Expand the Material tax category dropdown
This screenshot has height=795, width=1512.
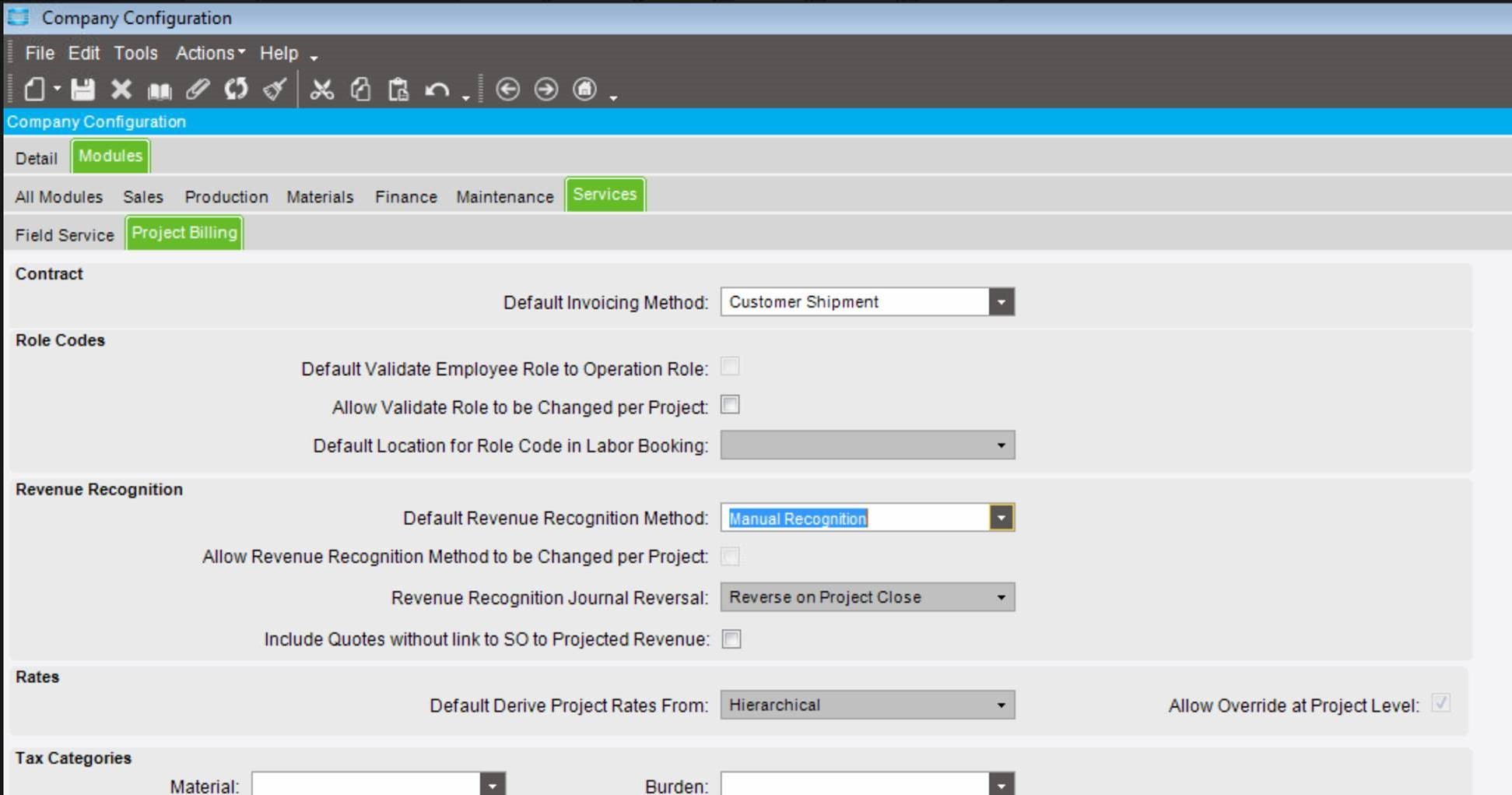(493, 785)
